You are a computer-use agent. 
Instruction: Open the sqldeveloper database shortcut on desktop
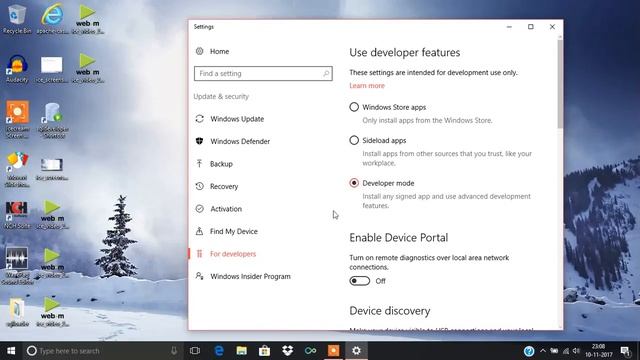pyautogui.click(x=53, y=119)
